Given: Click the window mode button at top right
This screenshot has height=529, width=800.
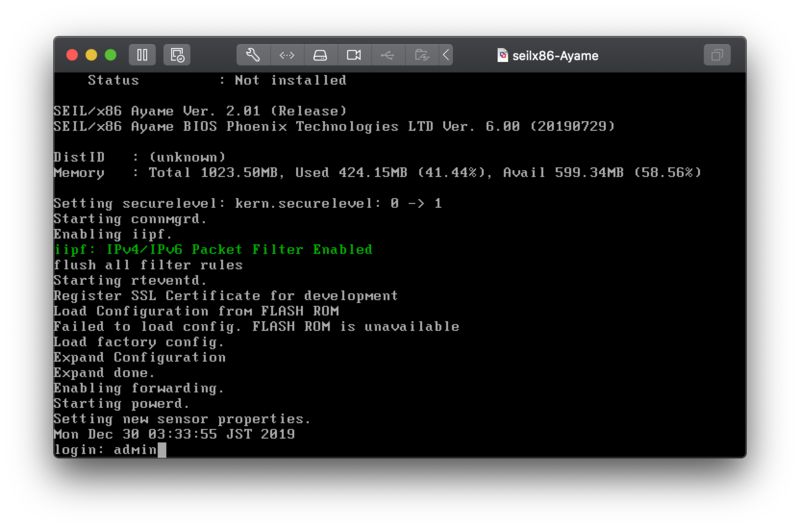Looking at the screenshot, I should 717,55.
